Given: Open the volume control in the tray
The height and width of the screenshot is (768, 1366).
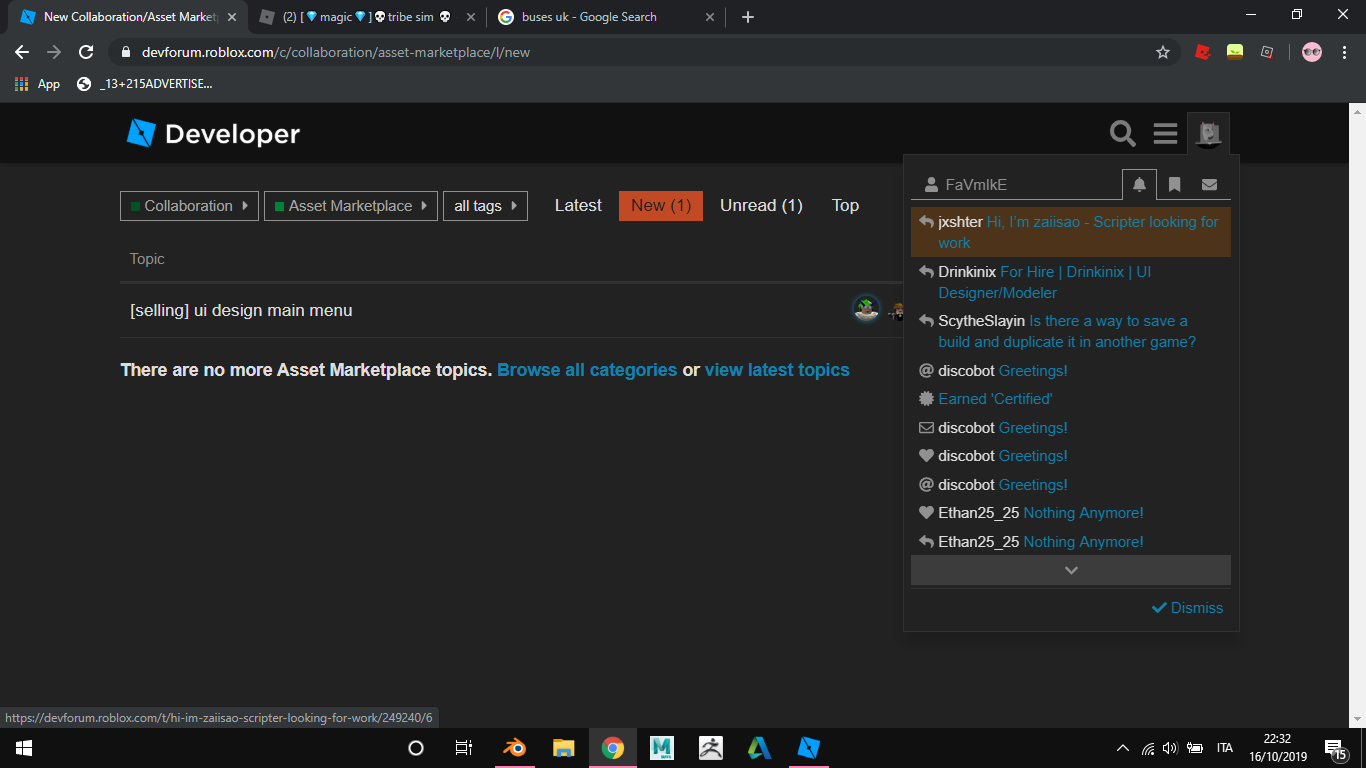Looking at the screenshot, I should [x=1170, y=748].
